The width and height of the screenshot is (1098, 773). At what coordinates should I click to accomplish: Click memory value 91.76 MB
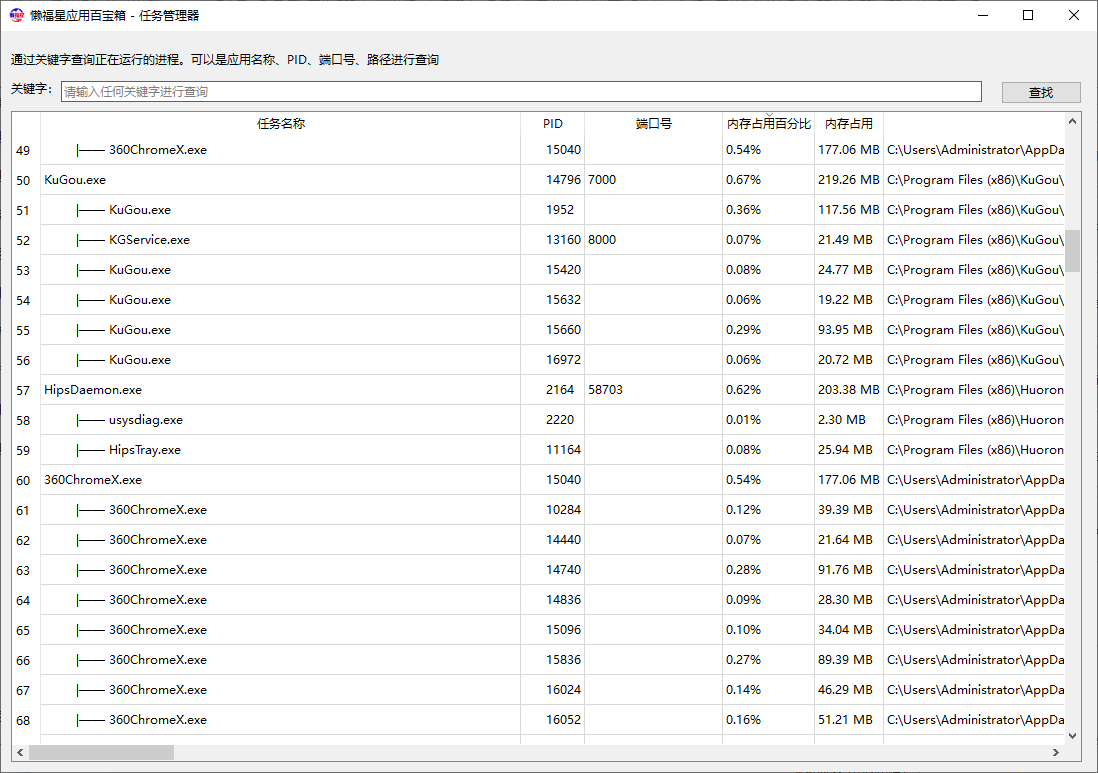coord(845,570)
